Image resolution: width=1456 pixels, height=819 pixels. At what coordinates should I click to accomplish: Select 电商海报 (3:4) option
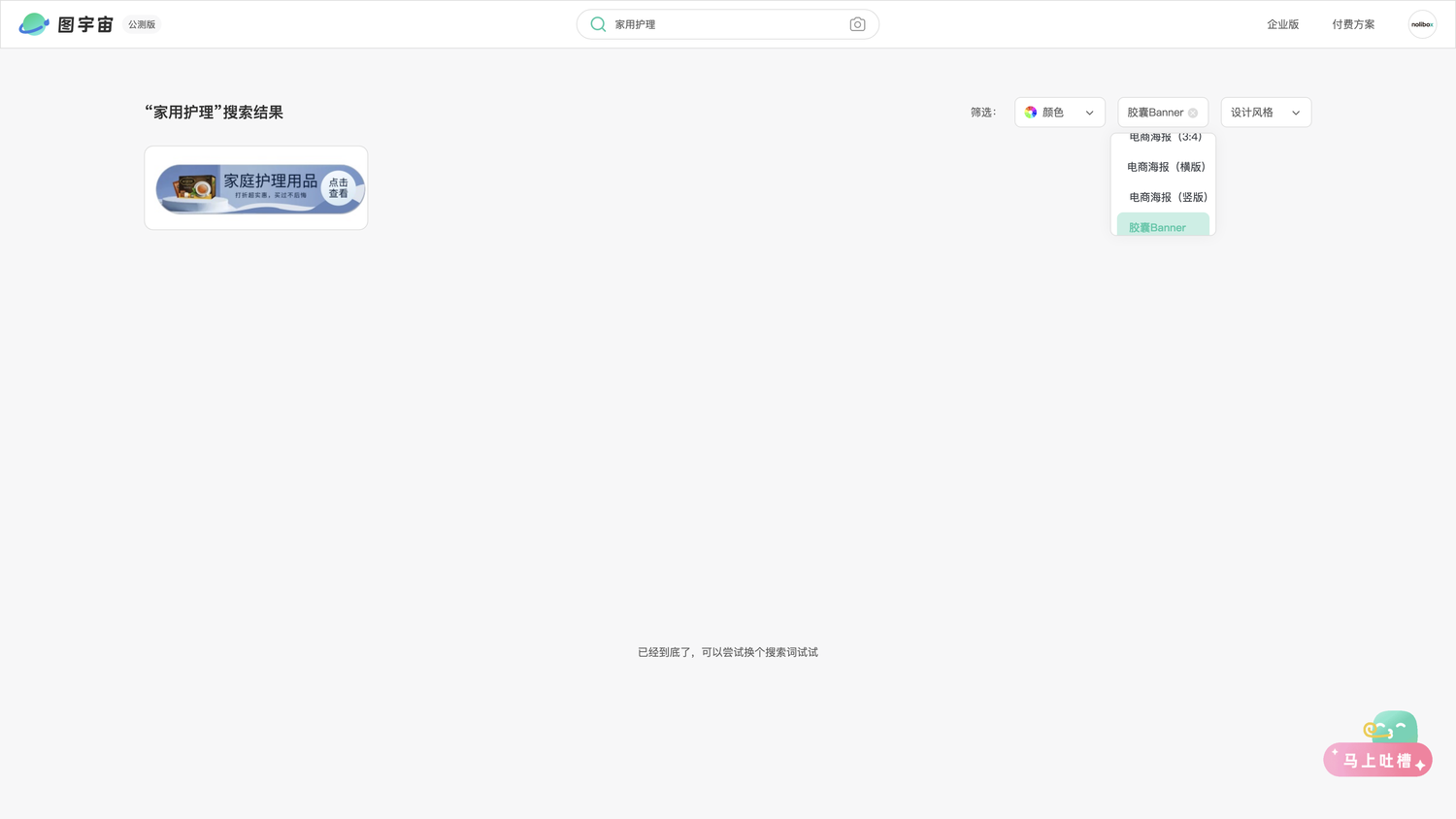click(1164, 138)
